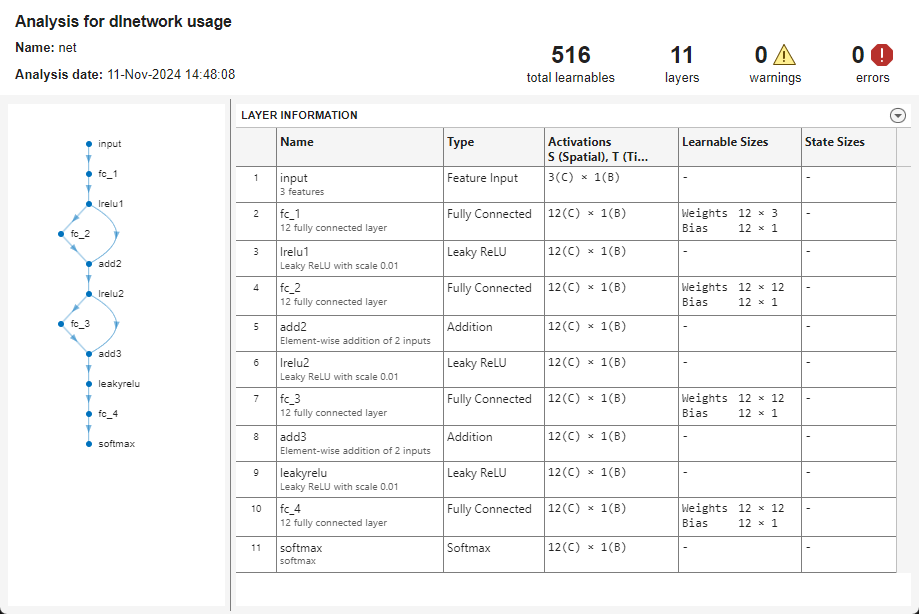Select the fc_1 node in the graph
This screenshot has width=919, height=614.
89,174
